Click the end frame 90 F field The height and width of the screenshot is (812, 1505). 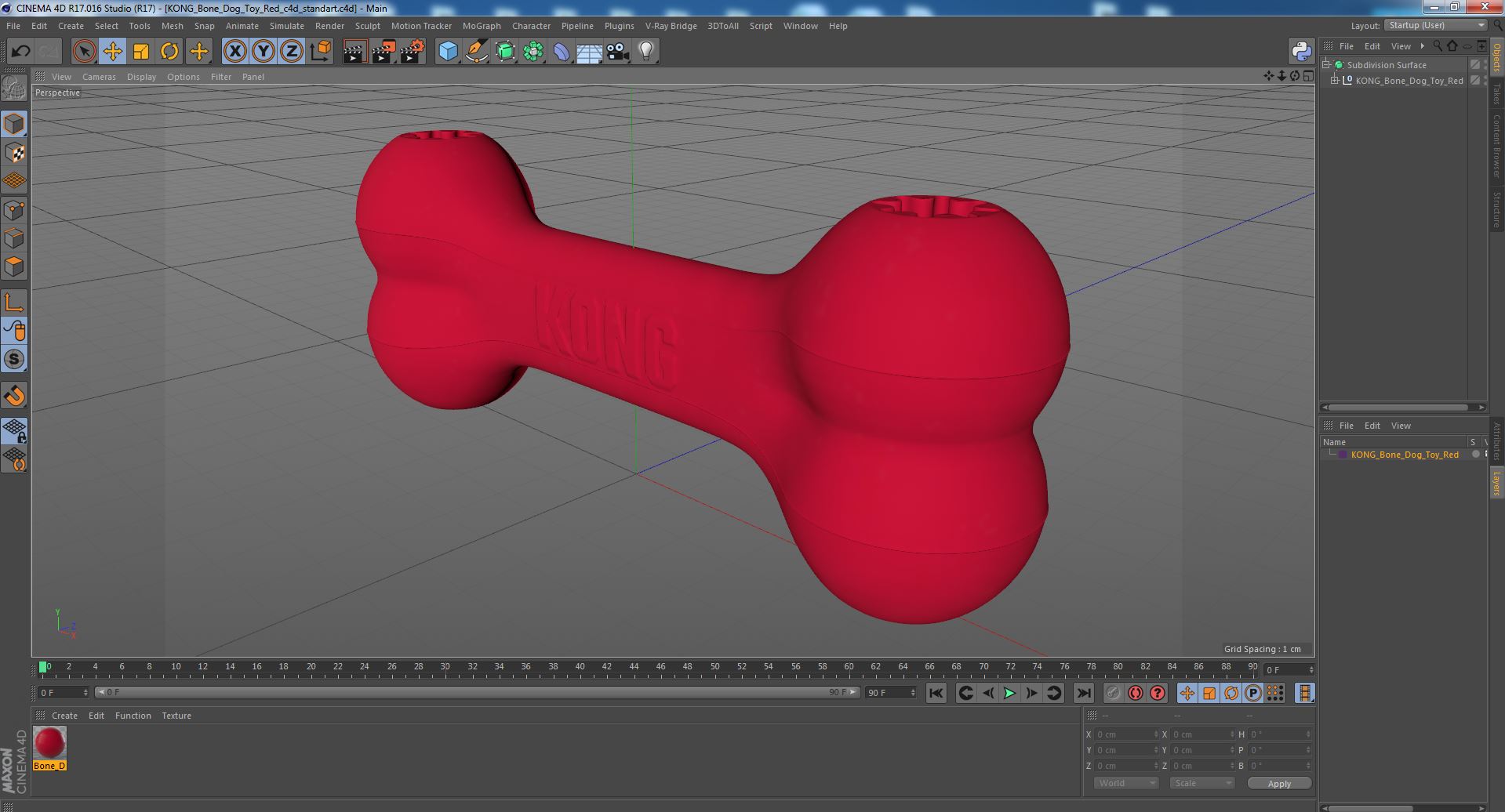890,693
